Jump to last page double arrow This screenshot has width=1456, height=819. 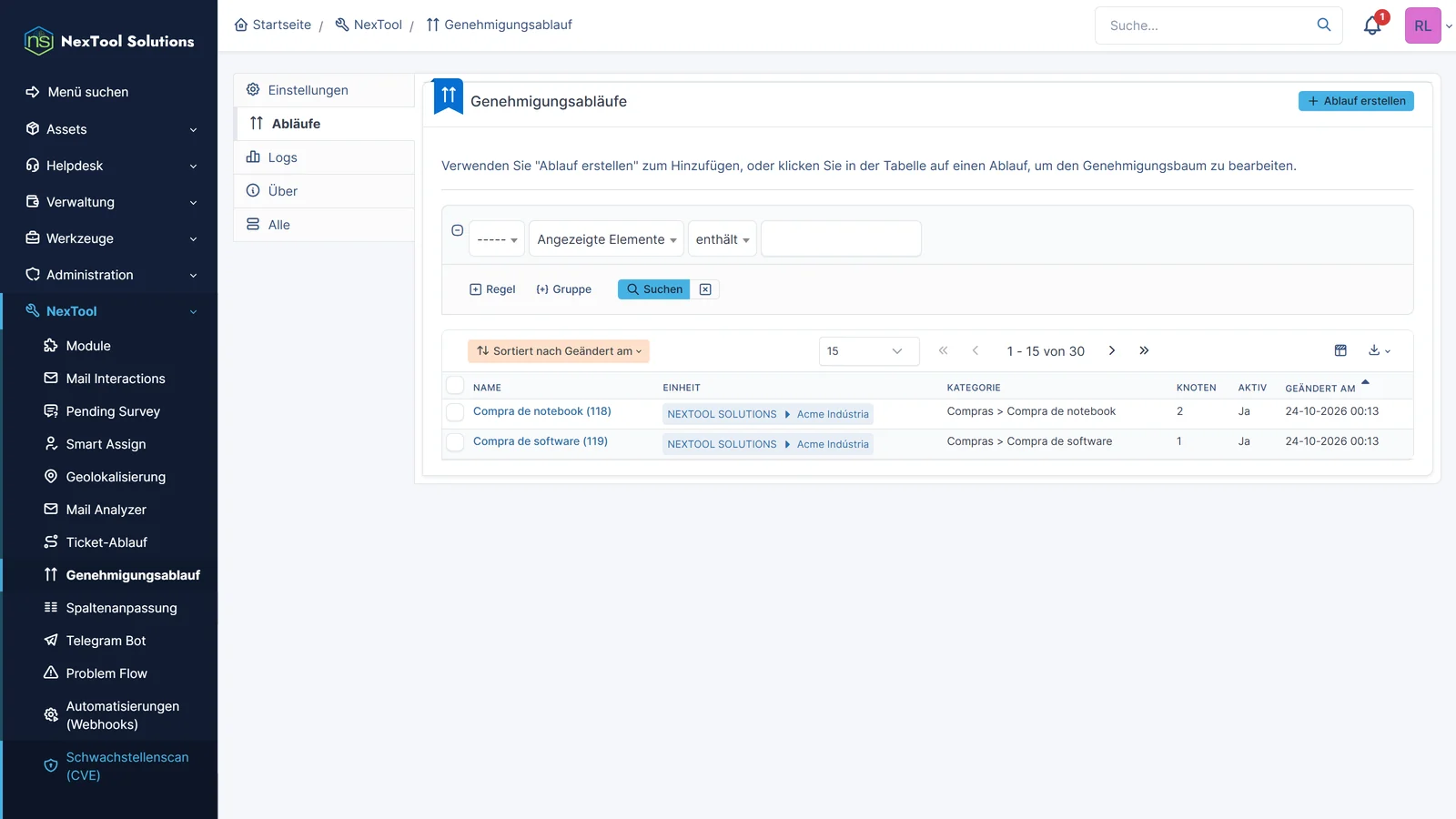point(1144,350)
